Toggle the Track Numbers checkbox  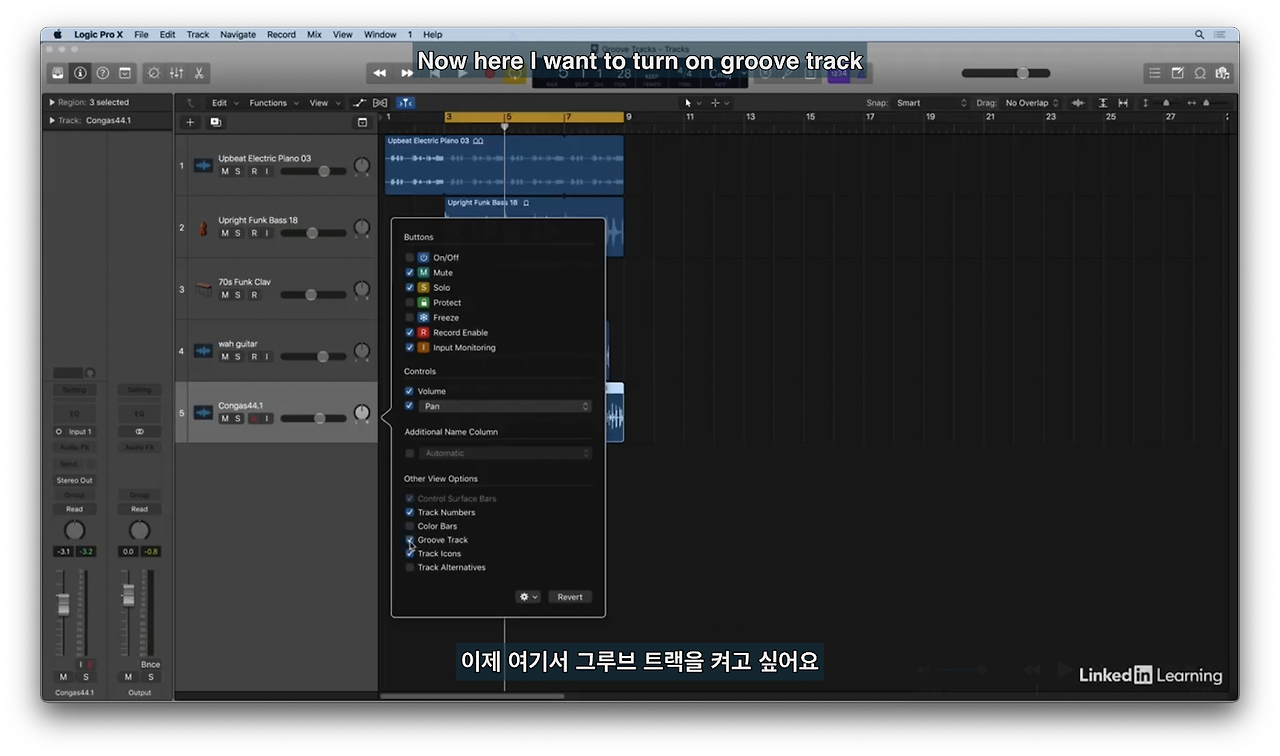(x=409, y=512)
